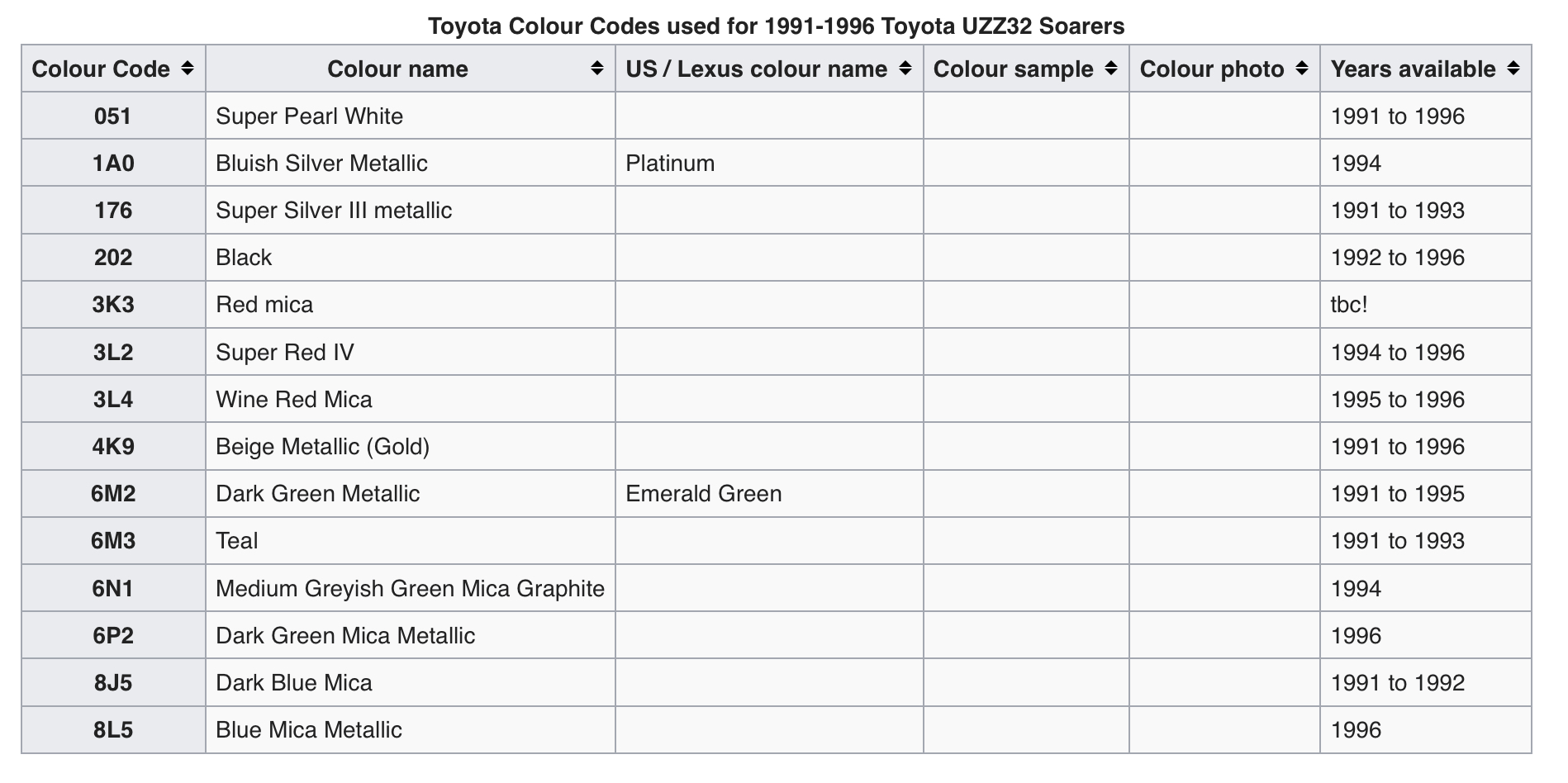Click the table caption title text
The image size is (1568, 783).
click(x=777, y=26)
